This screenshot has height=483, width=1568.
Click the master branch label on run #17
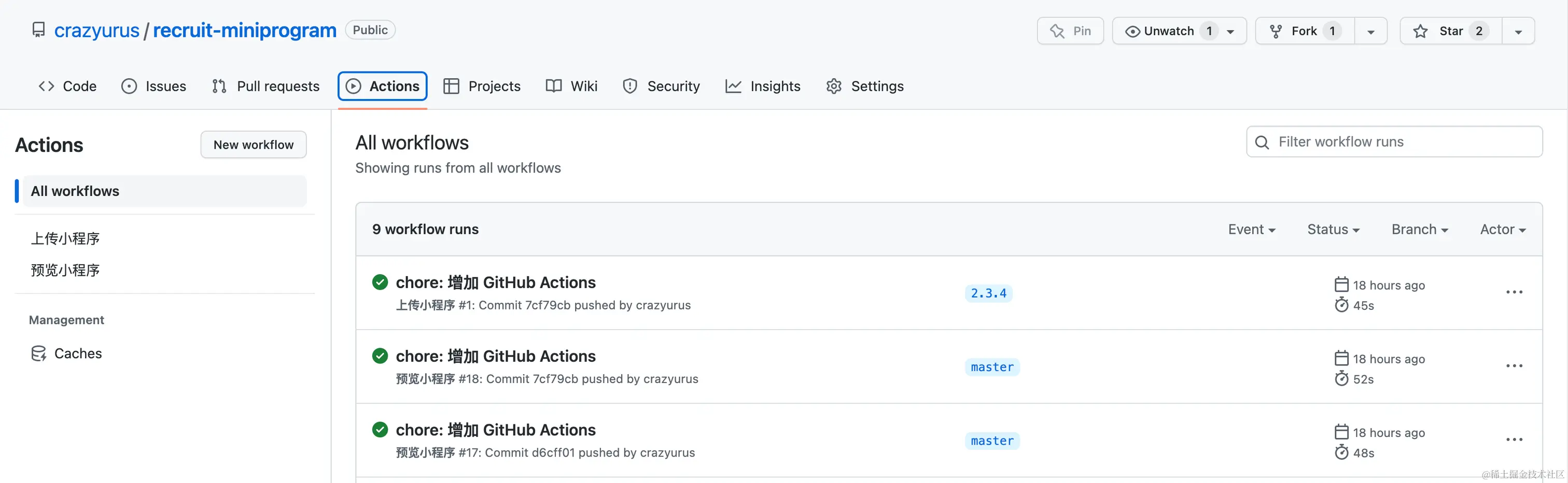pos(992,441)
